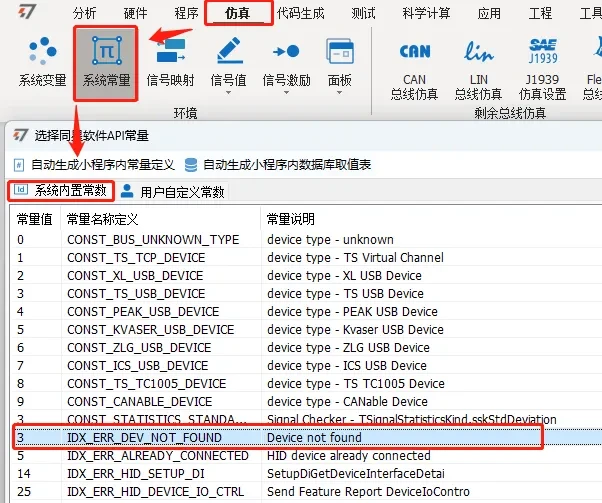
Task: Switch to the 应用 ribbon tab
Action: coord(489,13)
